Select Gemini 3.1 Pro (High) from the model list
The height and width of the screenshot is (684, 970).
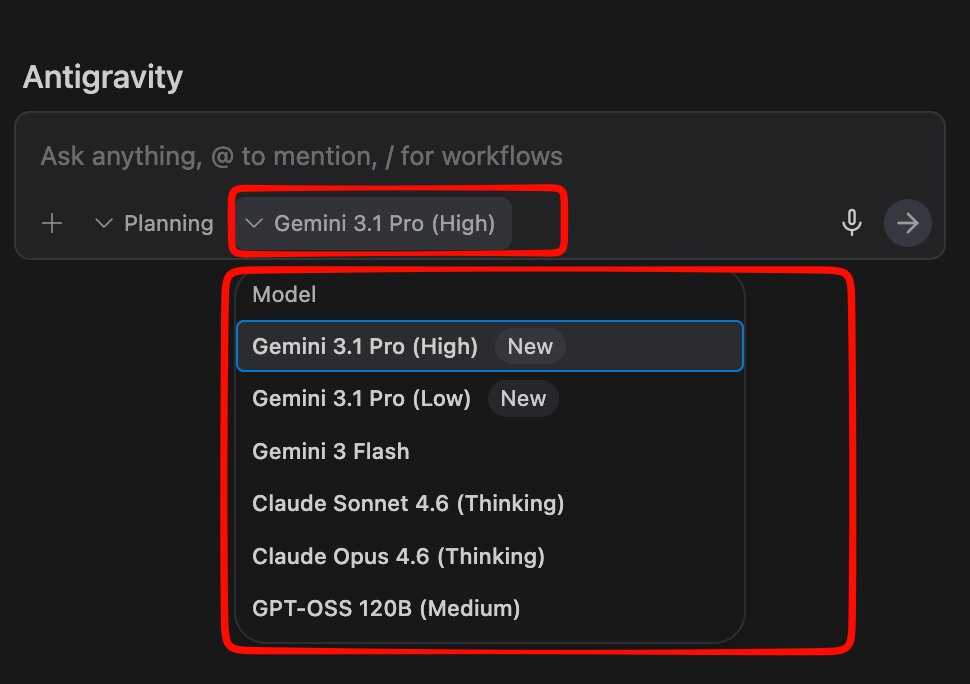(x=365, y=346)
